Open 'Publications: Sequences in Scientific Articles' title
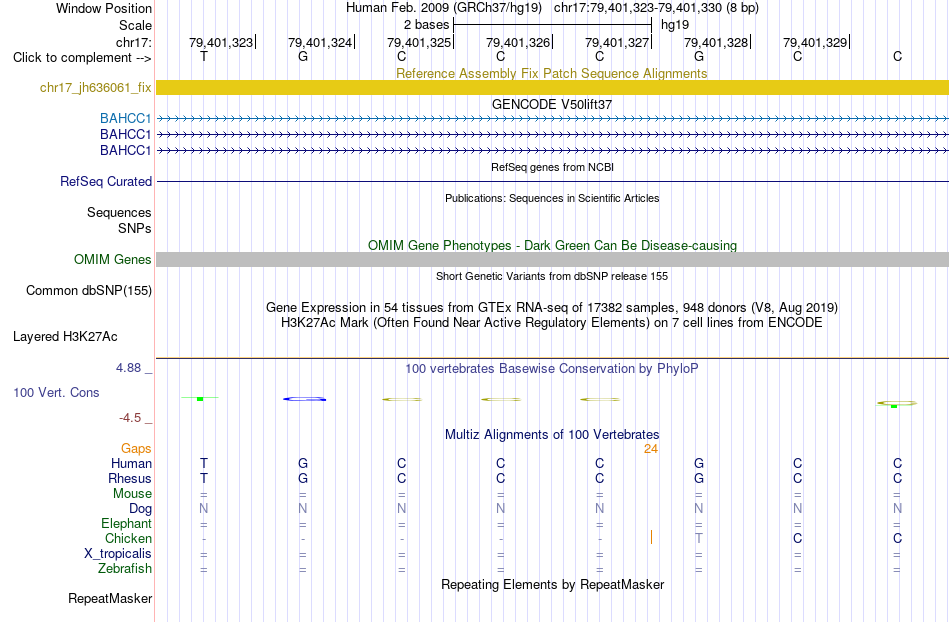 pos(552,198)
